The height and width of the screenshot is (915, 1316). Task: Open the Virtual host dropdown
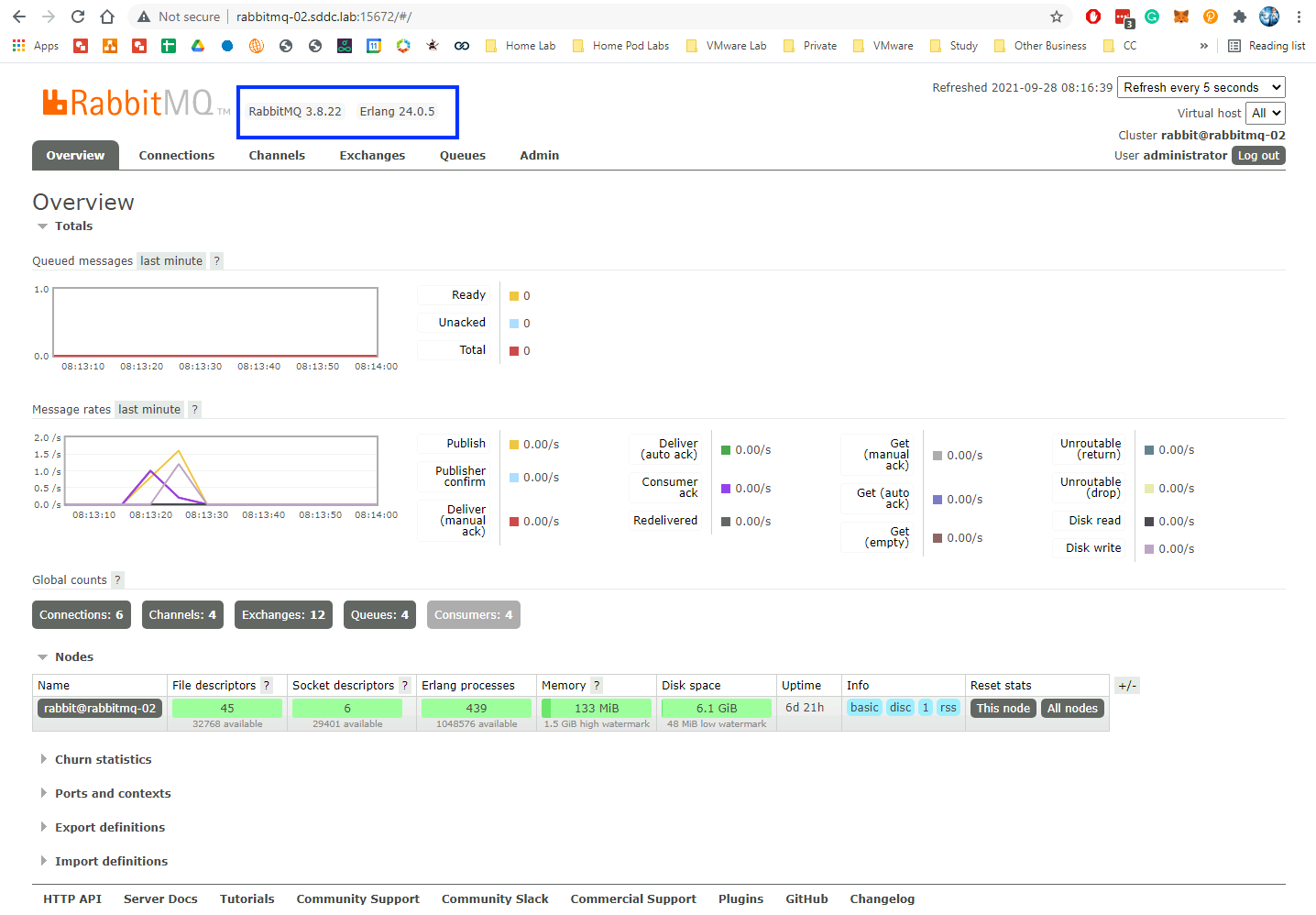[1266, 113]
